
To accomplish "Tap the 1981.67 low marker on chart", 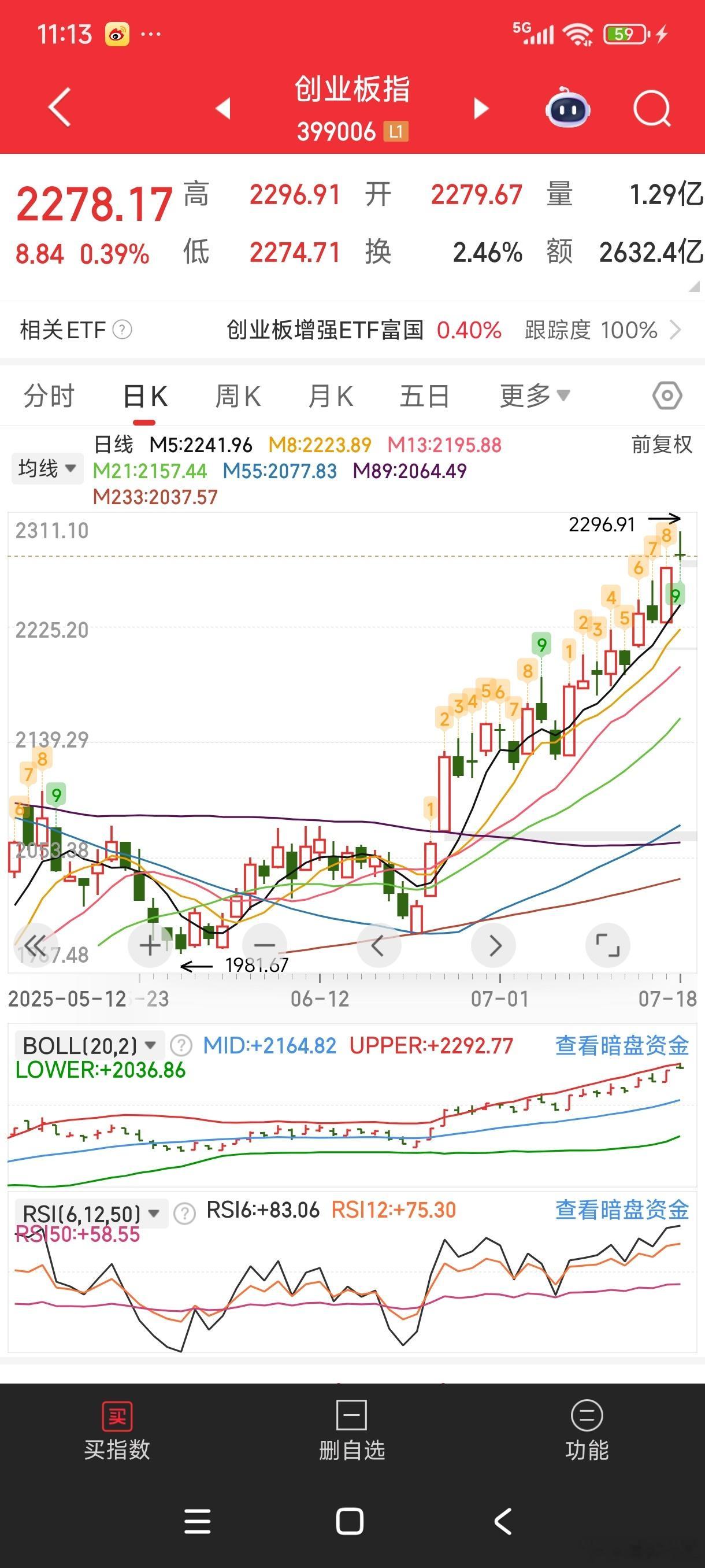I will tap(257, 965).
